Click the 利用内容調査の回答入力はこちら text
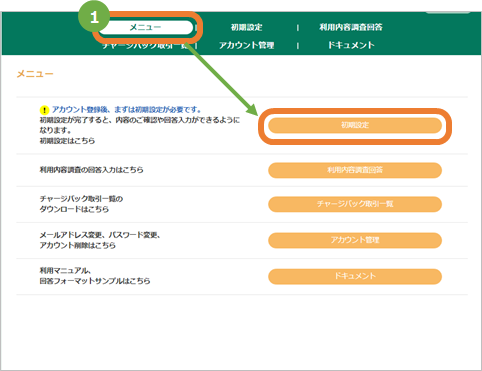The image size is (482, 371). click(92, 170)
